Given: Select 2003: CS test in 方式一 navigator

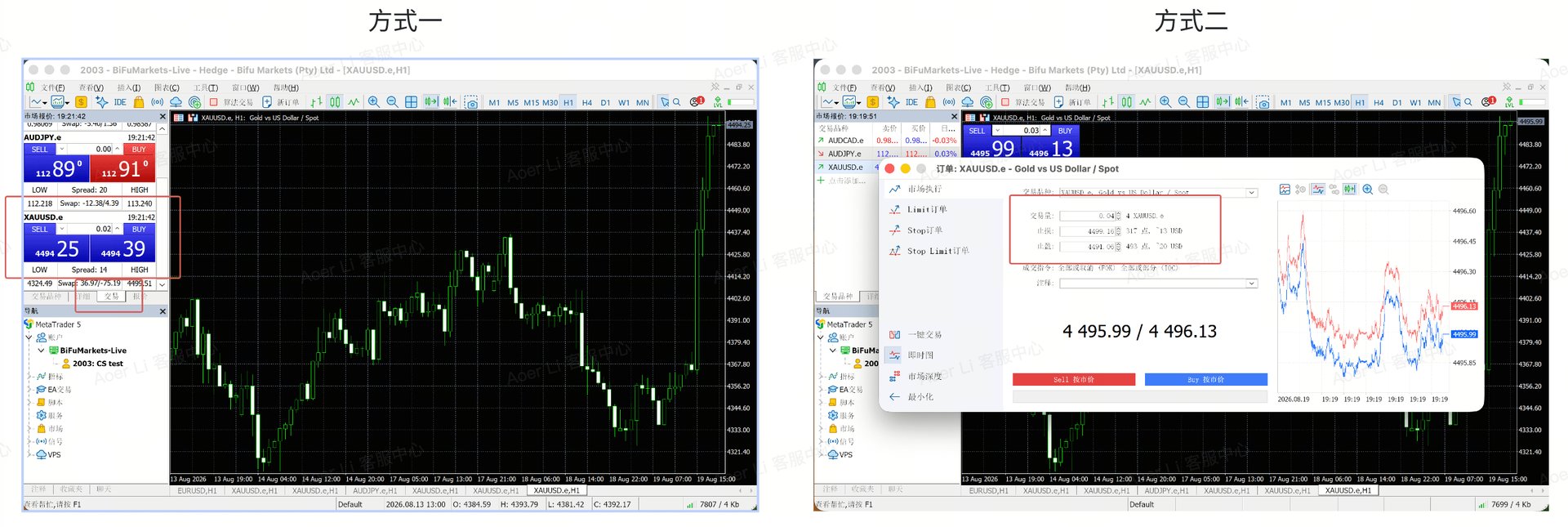Looking at the screenshot, I should point(98,364).
